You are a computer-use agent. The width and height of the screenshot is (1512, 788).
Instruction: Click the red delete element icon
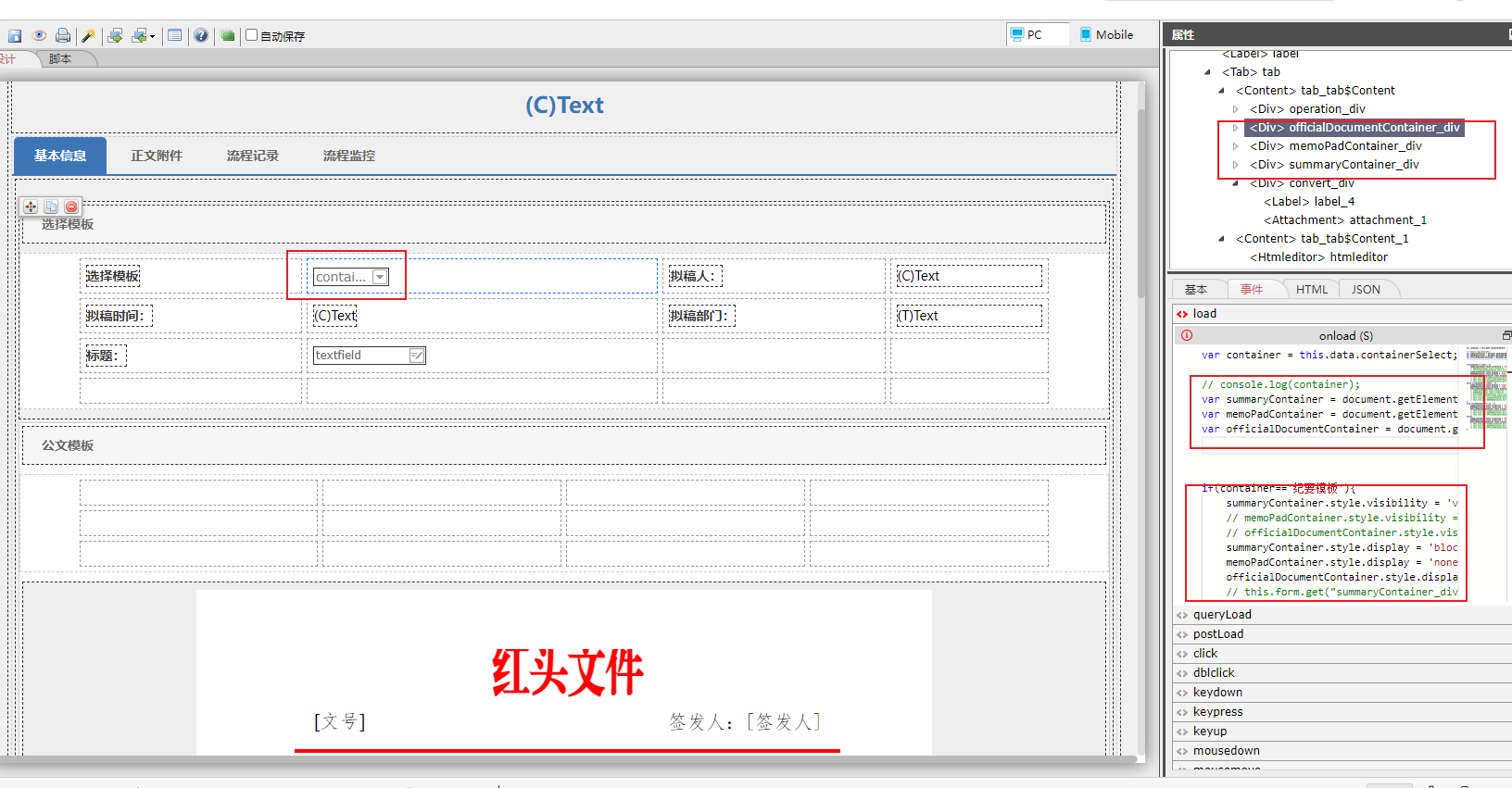(x=71, y=206)
